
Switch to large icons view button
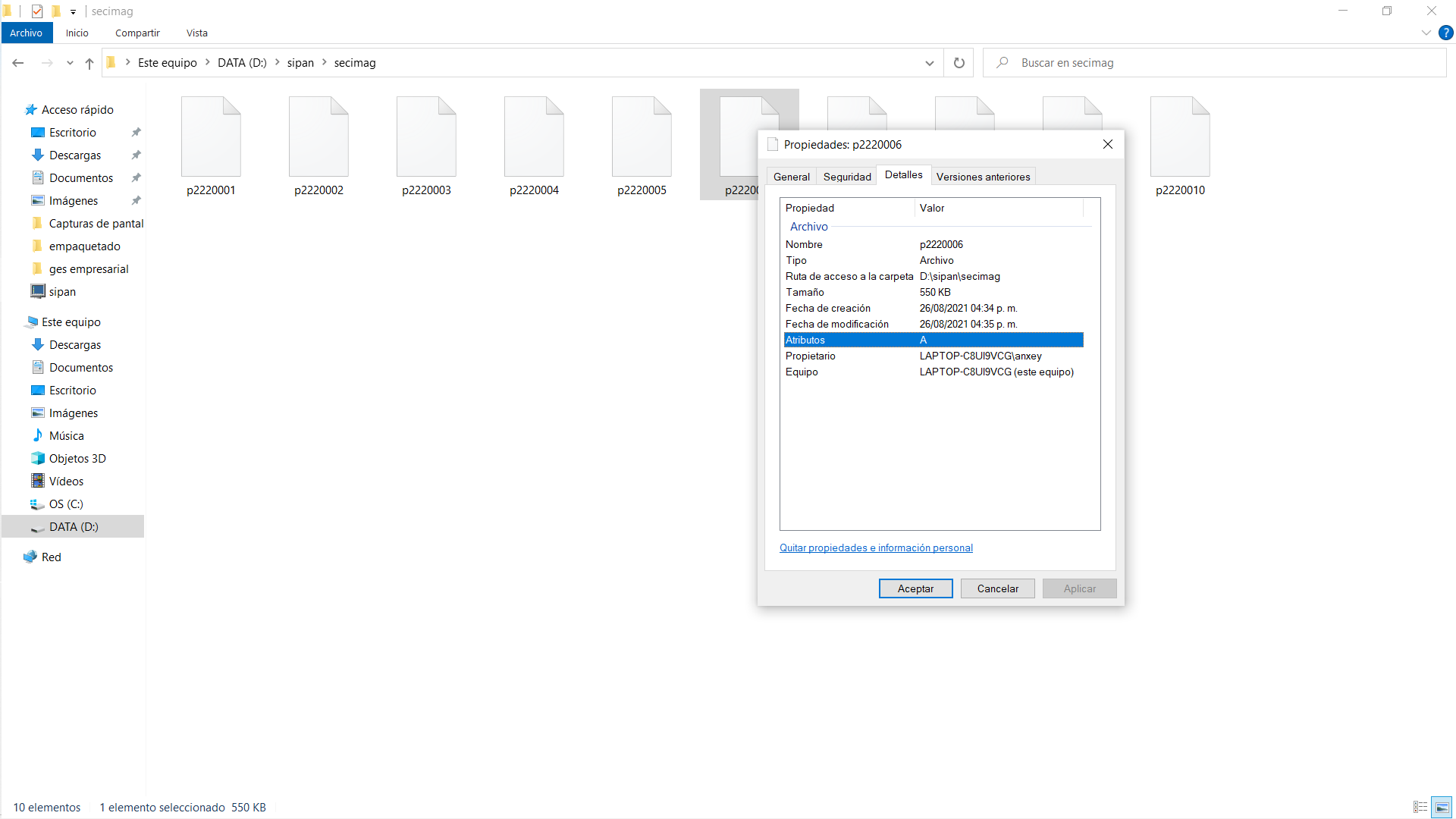[1442, 807]
